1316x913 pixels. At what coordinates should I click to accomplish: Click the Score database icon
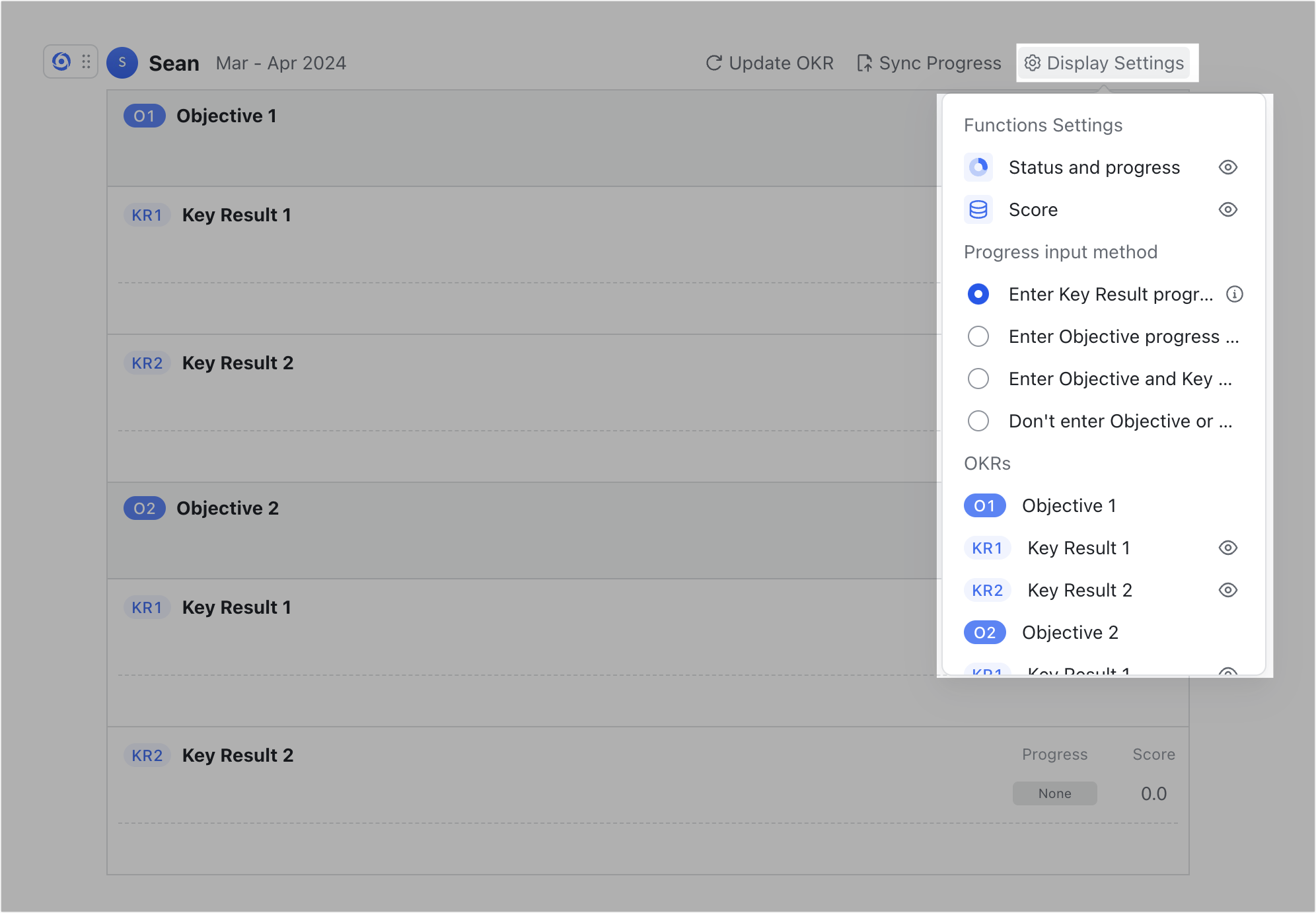click(x=978, y=209)
